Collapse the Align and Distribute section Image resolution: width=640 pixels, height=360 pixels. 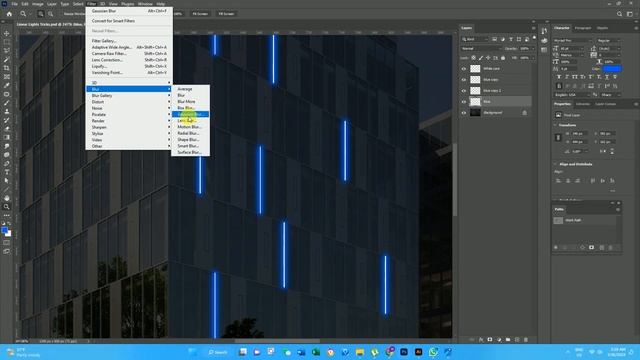555,164
